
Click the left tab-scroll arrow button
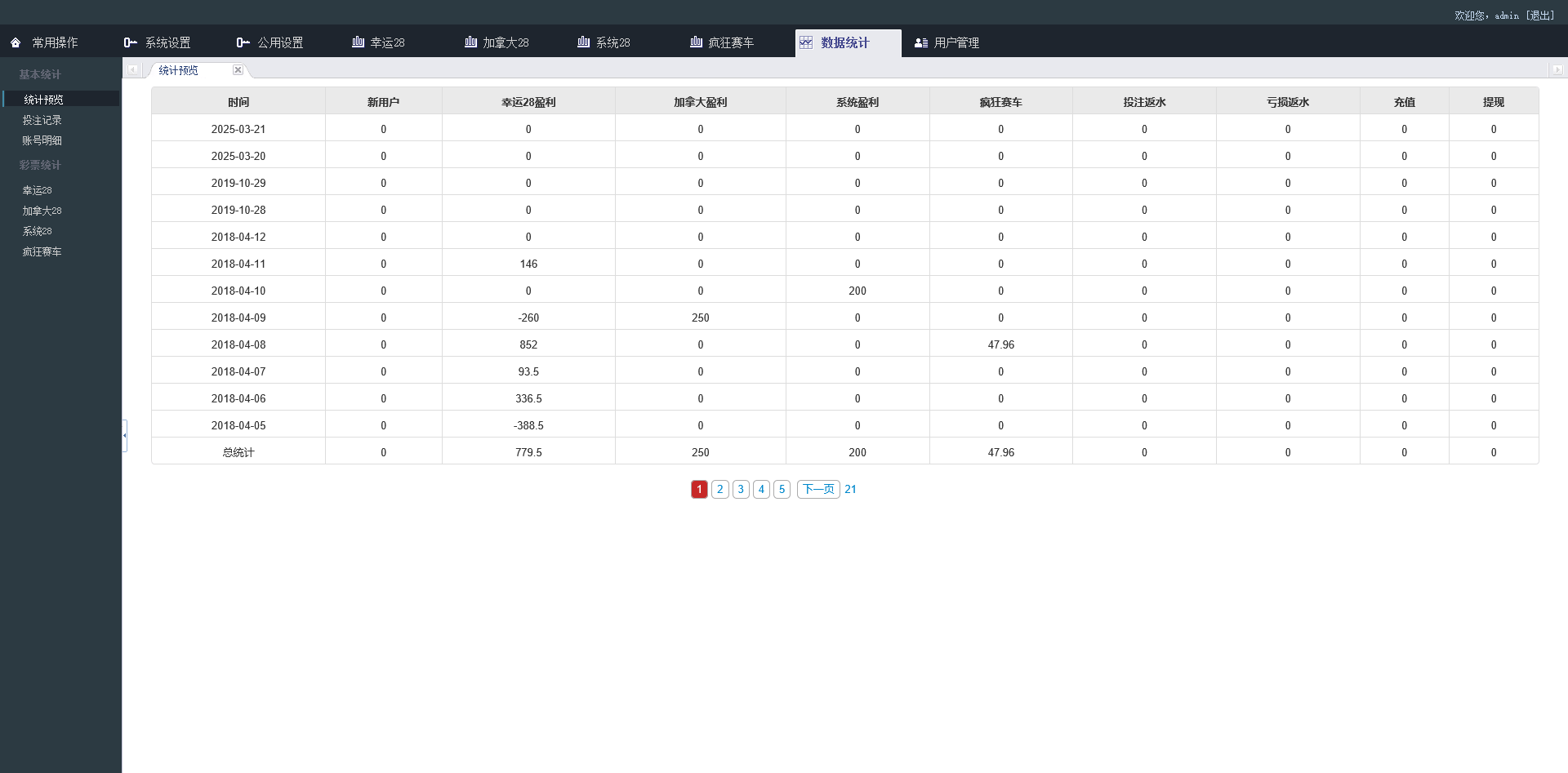tap(133, 69)
